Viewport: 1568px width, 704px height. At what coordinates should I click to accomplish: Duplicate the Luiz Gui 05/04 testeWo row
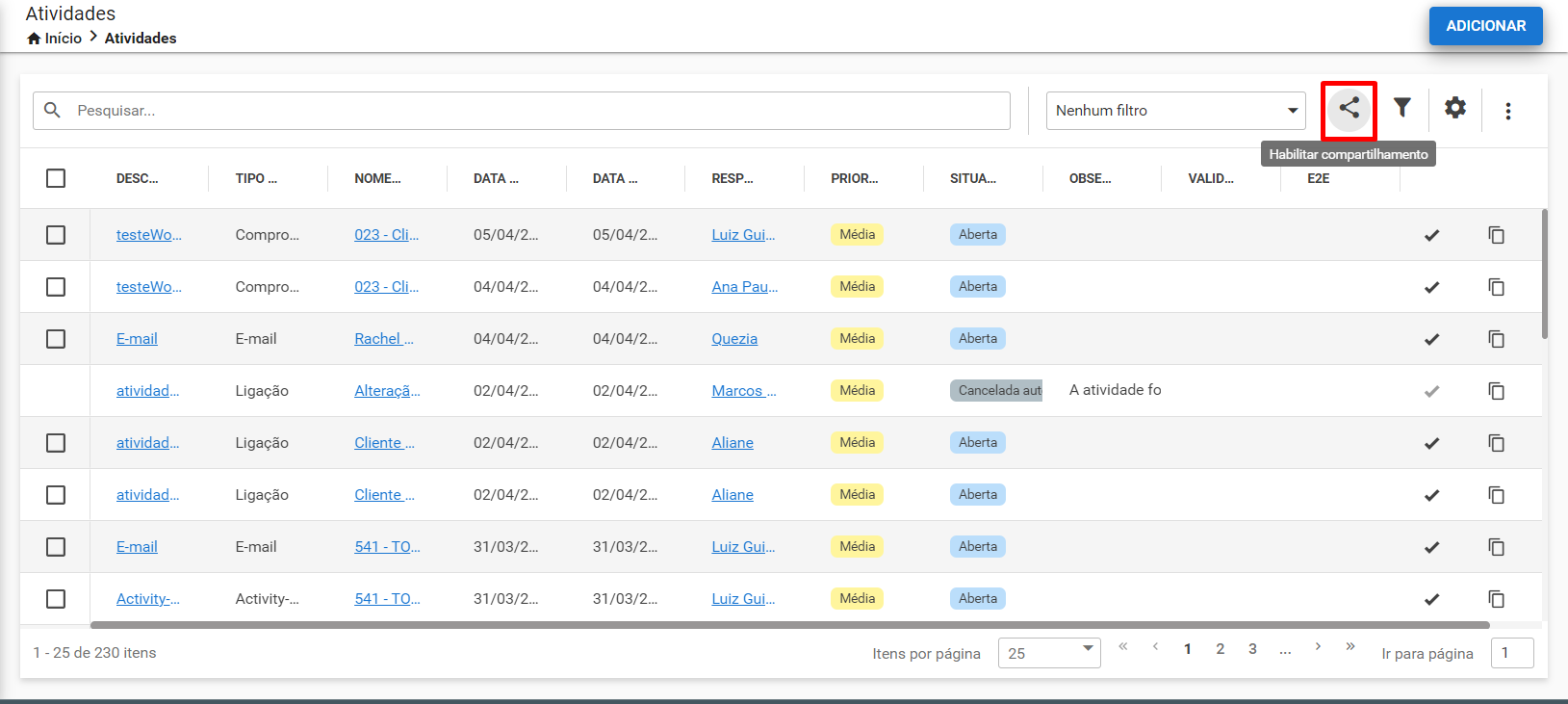click(1496, 235)
